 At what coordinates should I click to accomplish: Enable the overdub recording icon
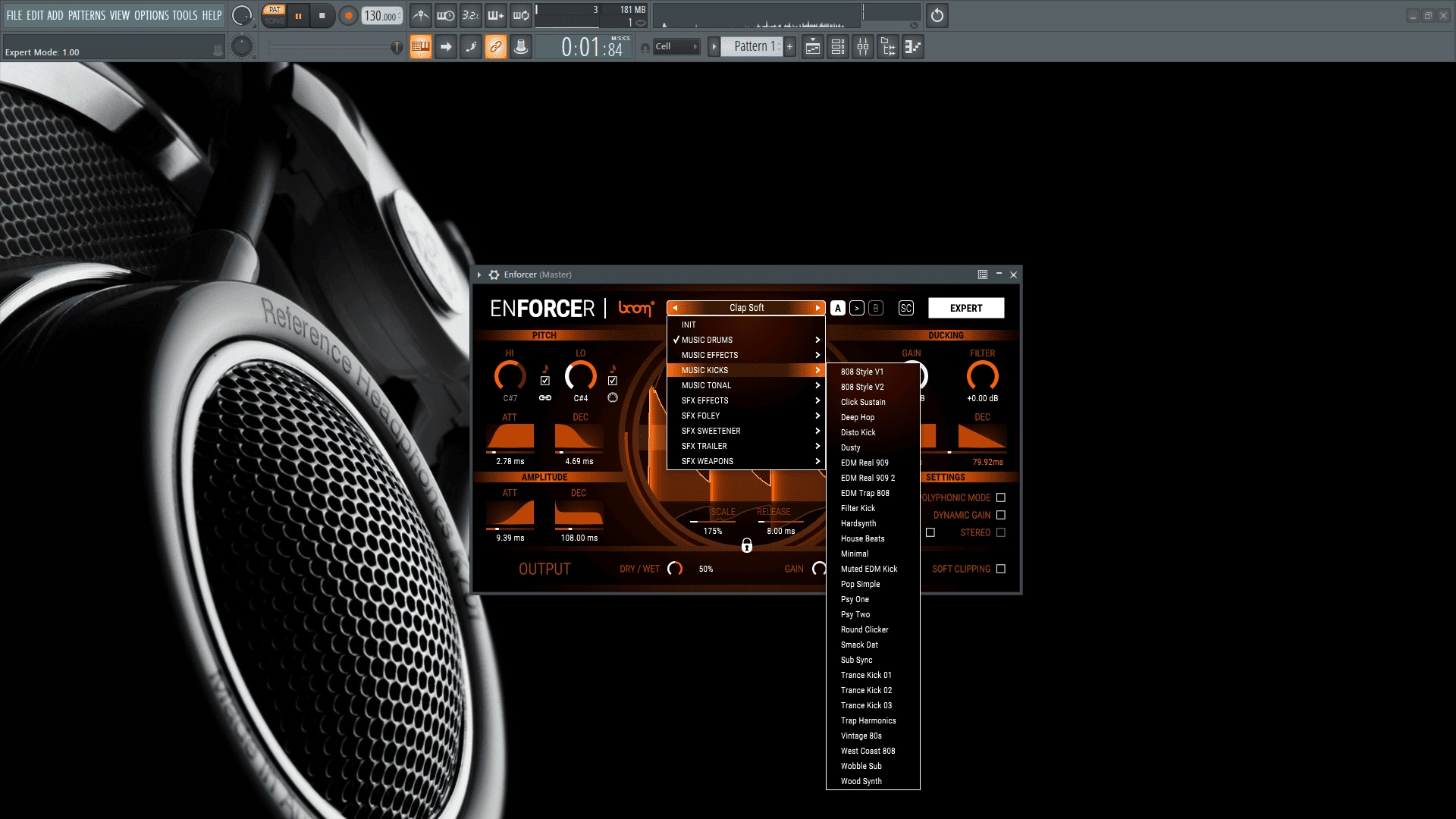[x=496, y=15]
